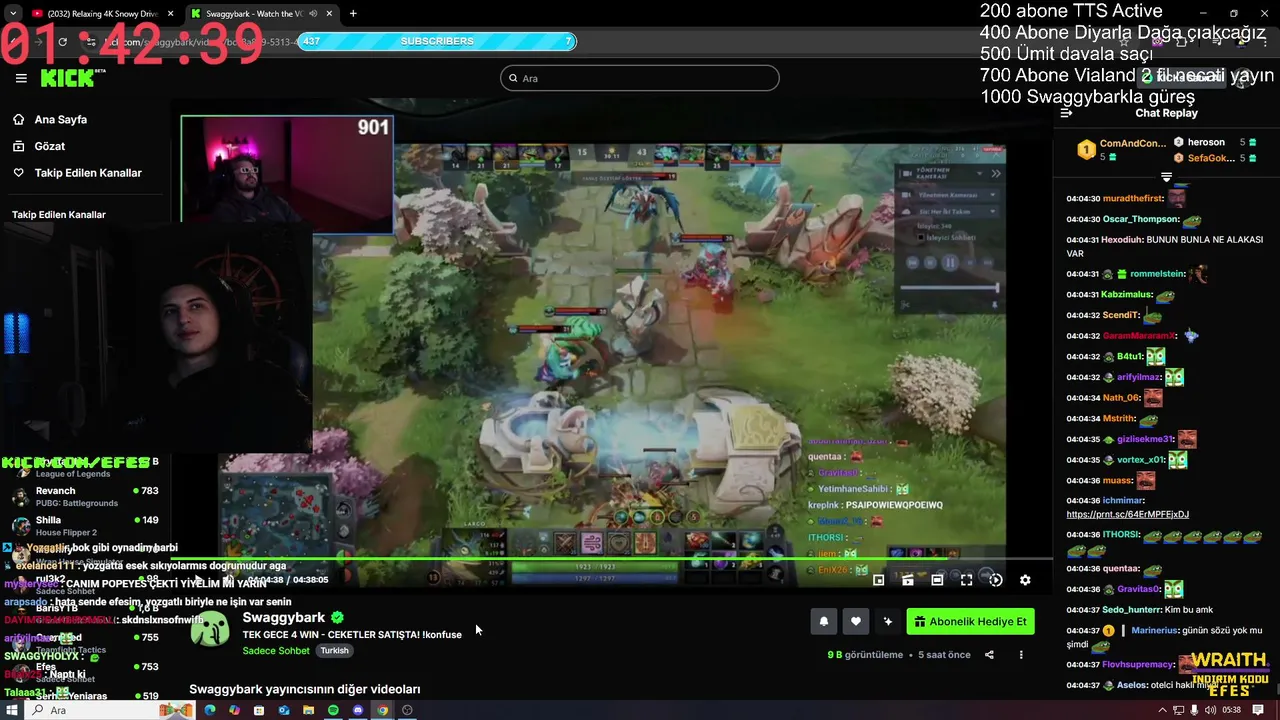Open the clock showing 05:38
The image size is (1280, 720).
[x=1231, y=710]
